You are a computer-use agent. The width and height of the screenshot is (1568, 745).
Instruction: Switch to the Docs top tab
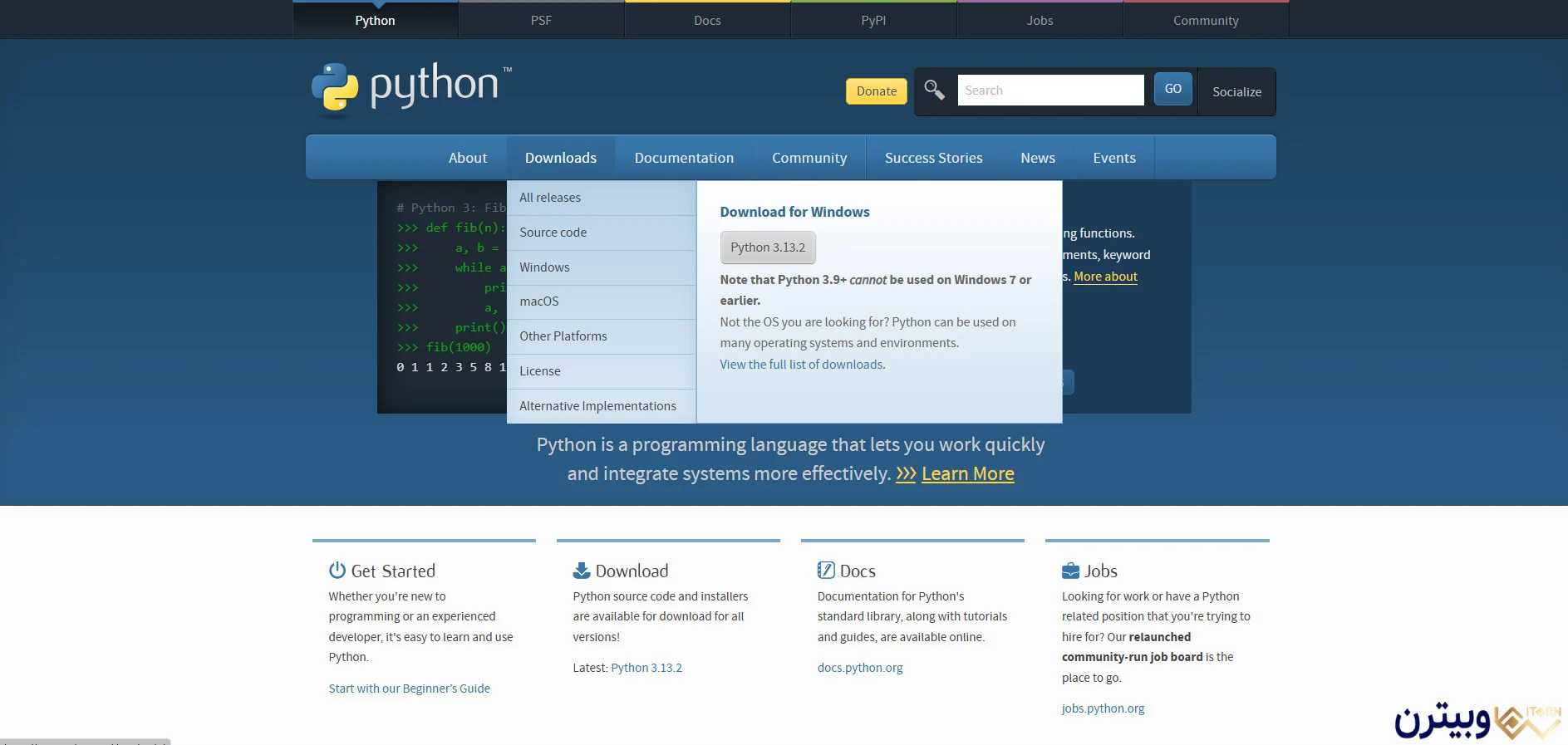pos(708,20)
